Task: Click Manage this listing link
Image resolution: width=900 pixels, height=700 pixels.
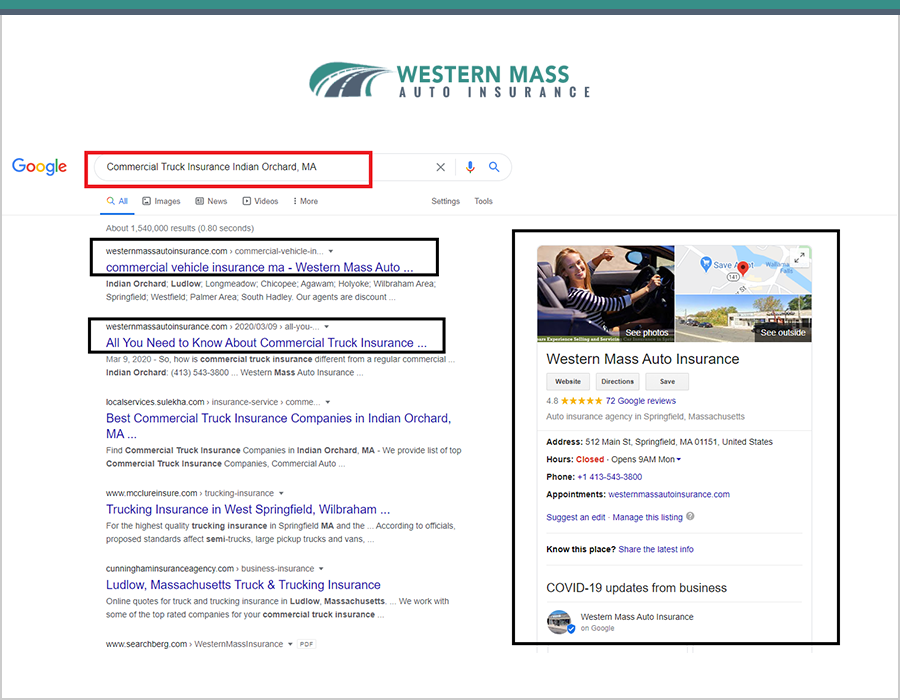Action: [x=647, y=518]
